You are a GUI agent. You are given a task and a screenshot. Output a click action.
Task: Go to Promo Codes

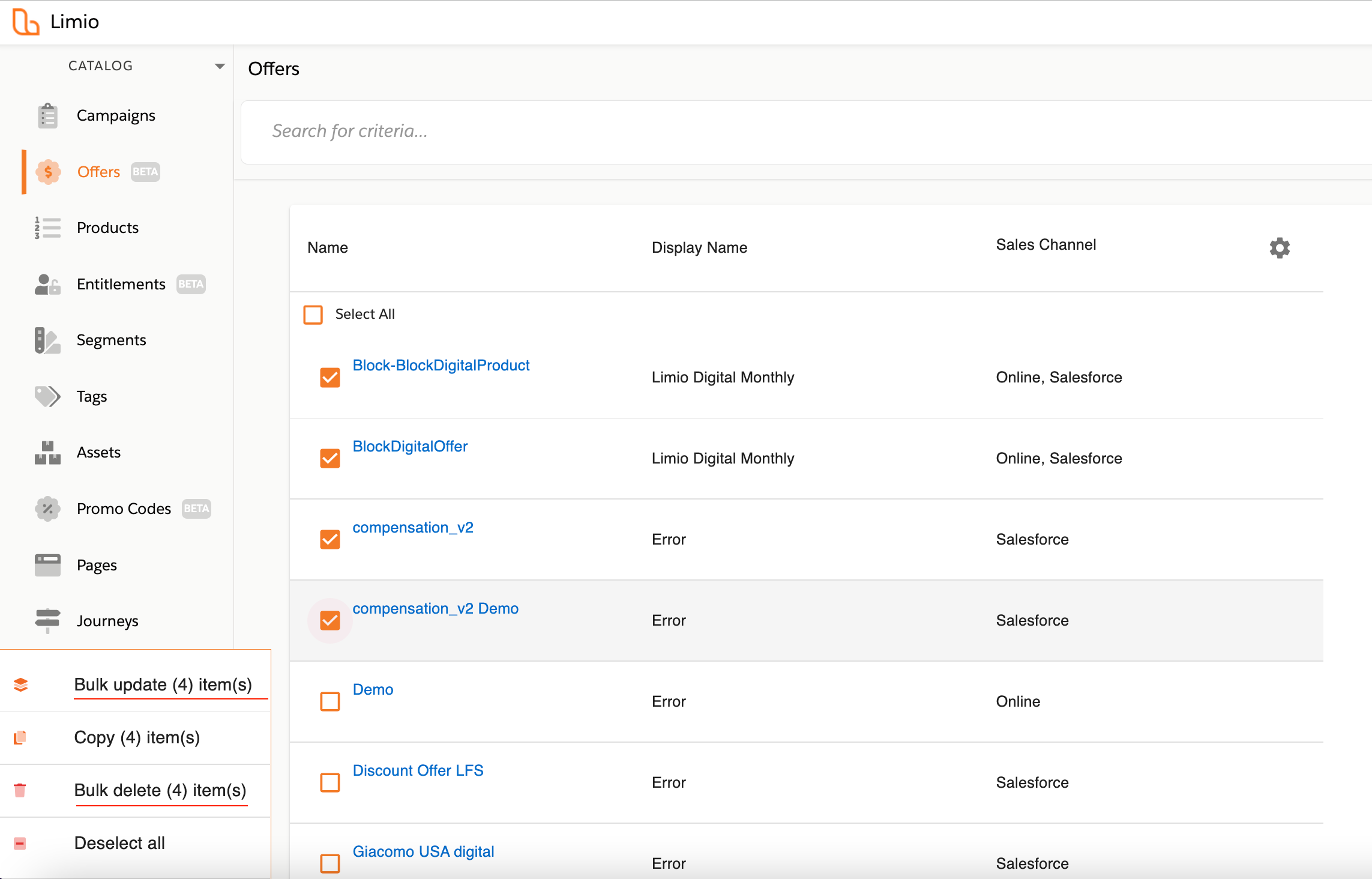pyautogui.click(x=124, y=509)
